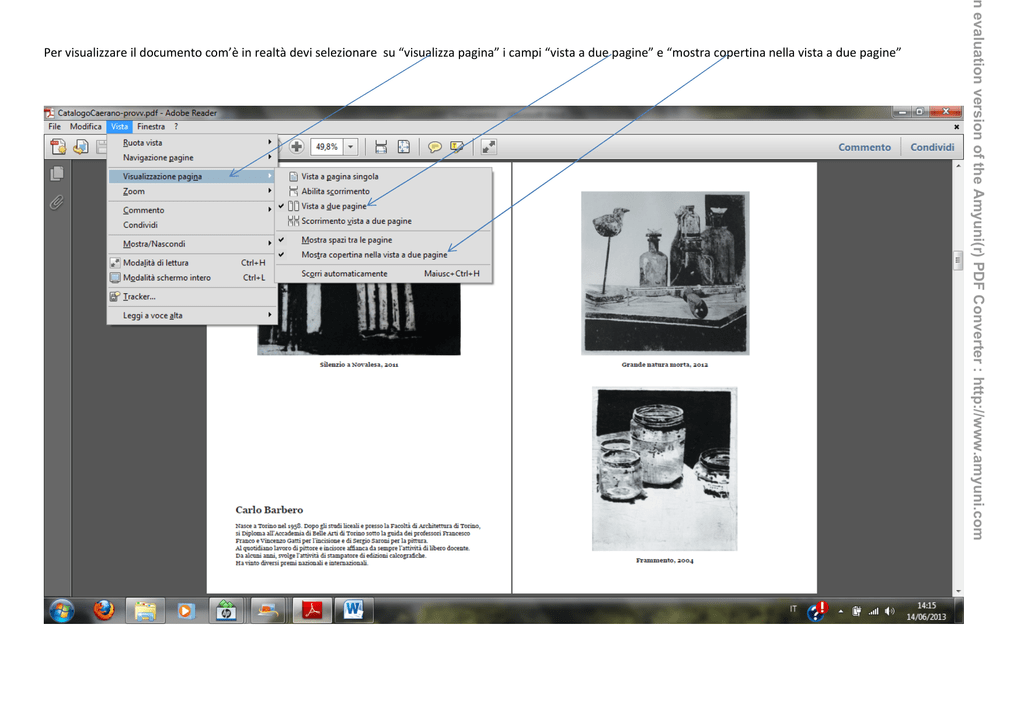Open the attachments paperclip panel
The height and width of the screenshot is (725, 1024).
coord(57,202)
